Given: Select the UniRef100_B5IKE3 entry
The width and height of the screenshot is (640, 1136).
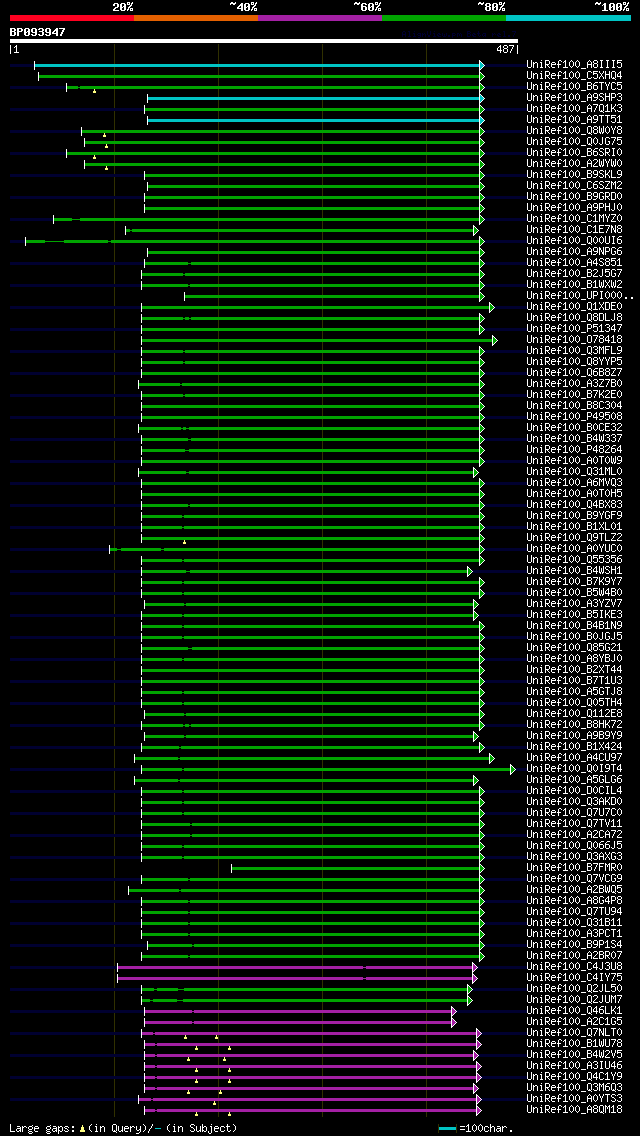Looking at the screenshot, I should pos(574,615).
